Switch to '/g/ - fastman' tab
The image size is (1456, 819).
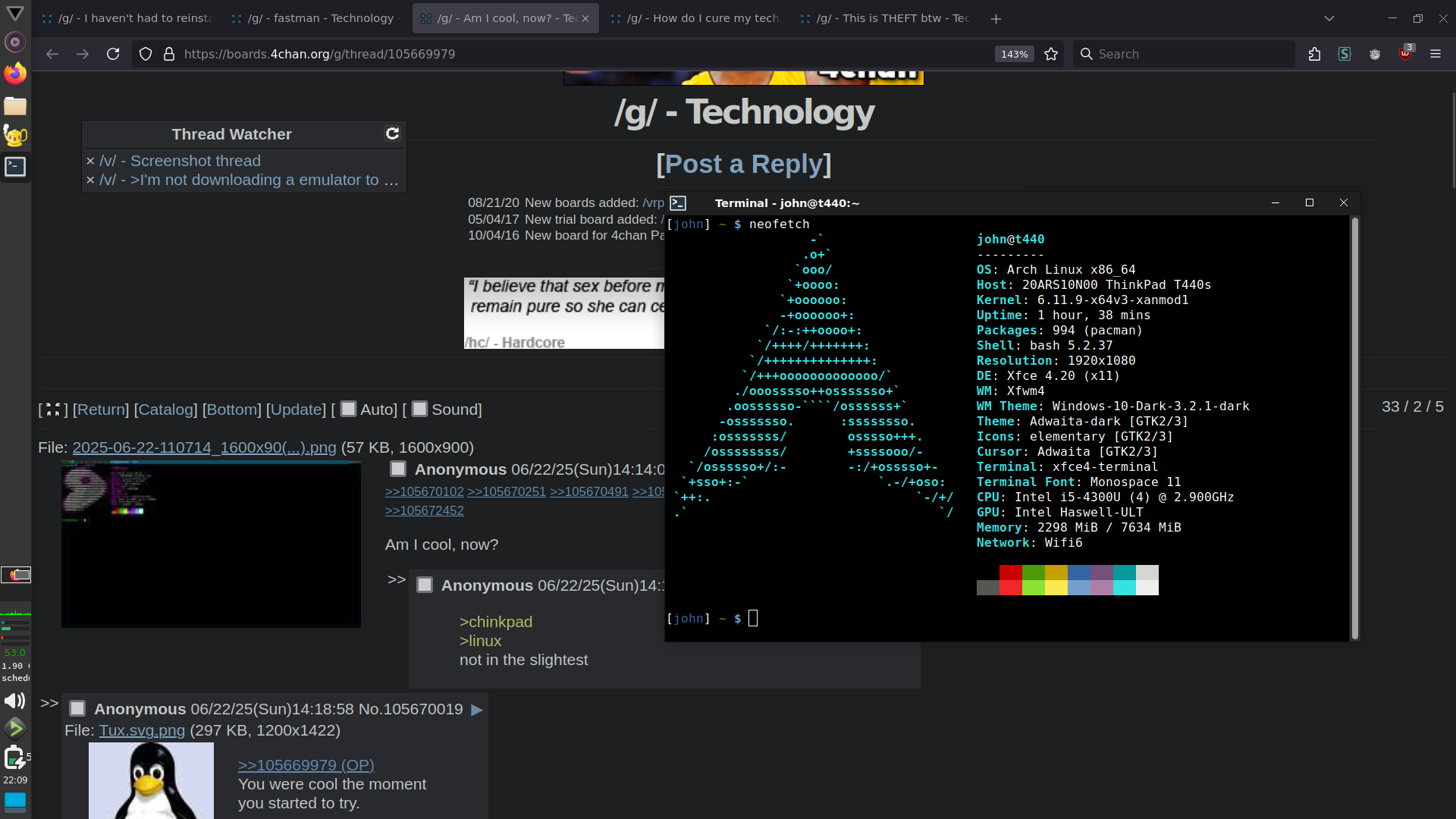(315, 18)
